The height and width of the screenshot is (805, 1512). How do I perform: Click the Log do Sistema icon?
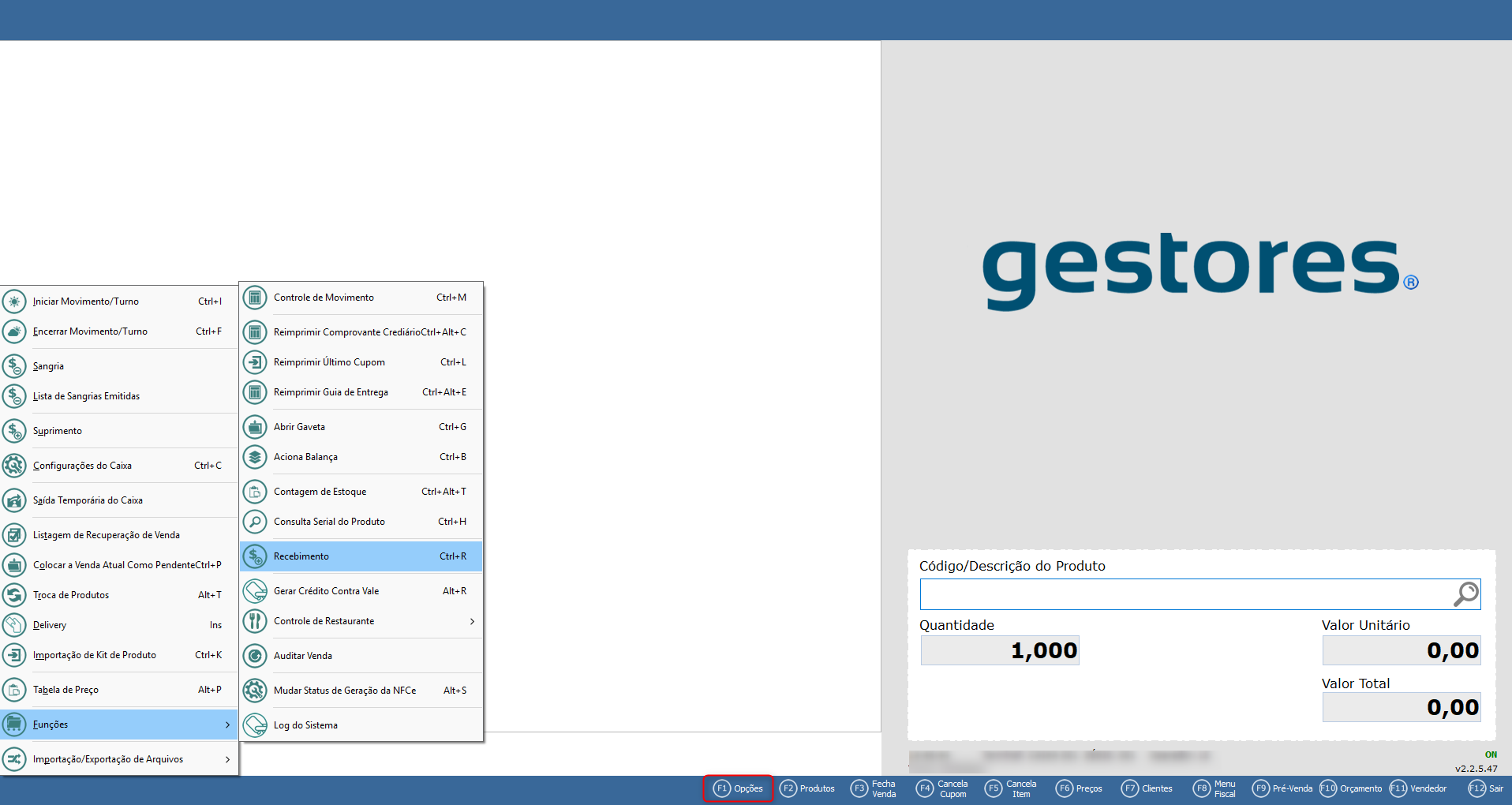255,725
